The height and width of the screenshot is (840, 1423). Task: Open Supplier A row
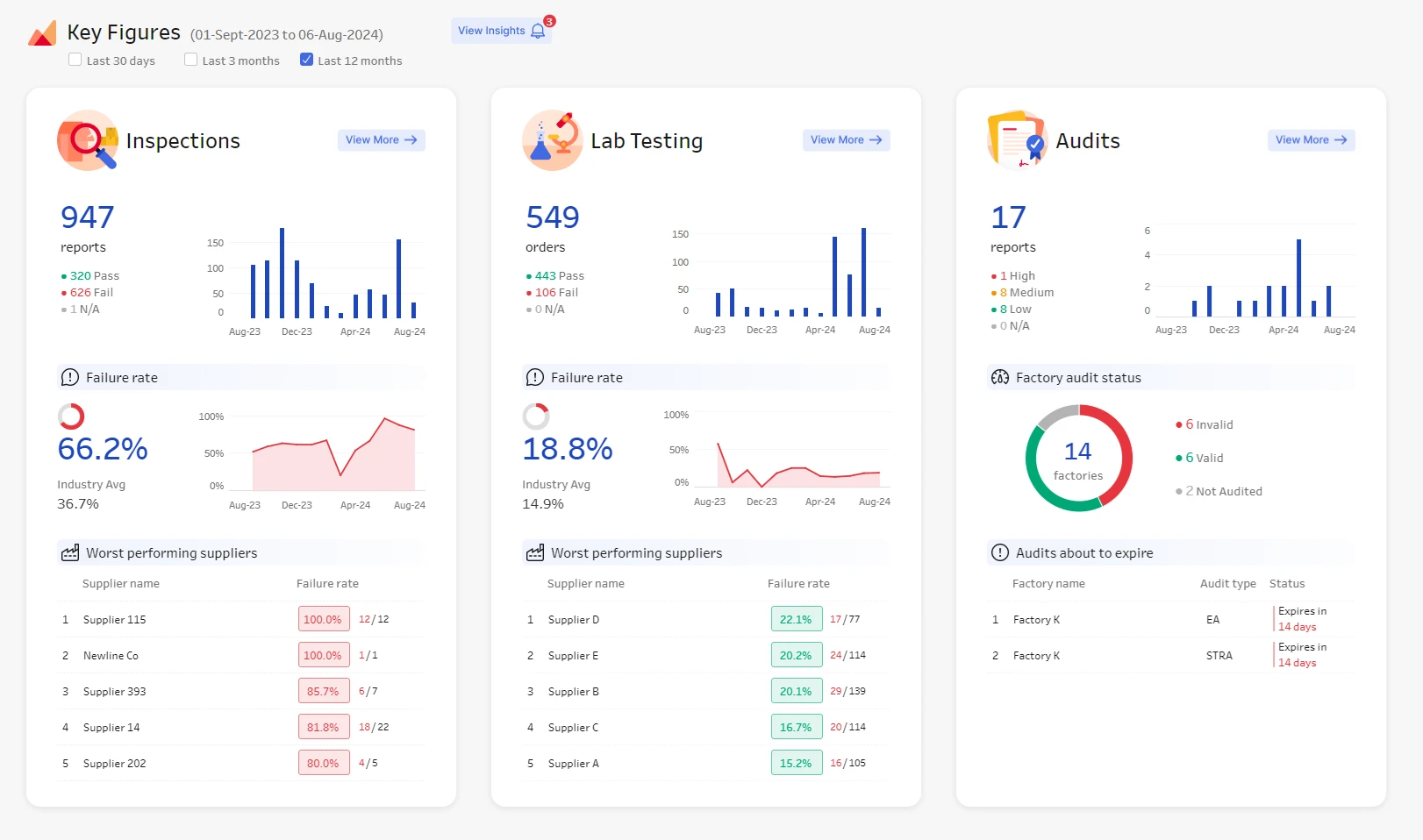click(706, 764)
